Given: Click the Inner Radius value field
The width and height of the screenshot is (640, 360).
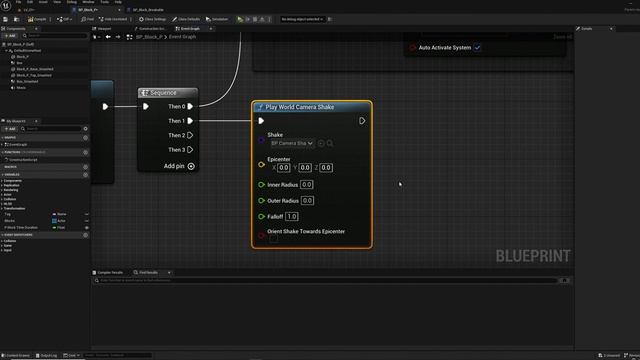Looking at the screenshot, I should point(307,185).
